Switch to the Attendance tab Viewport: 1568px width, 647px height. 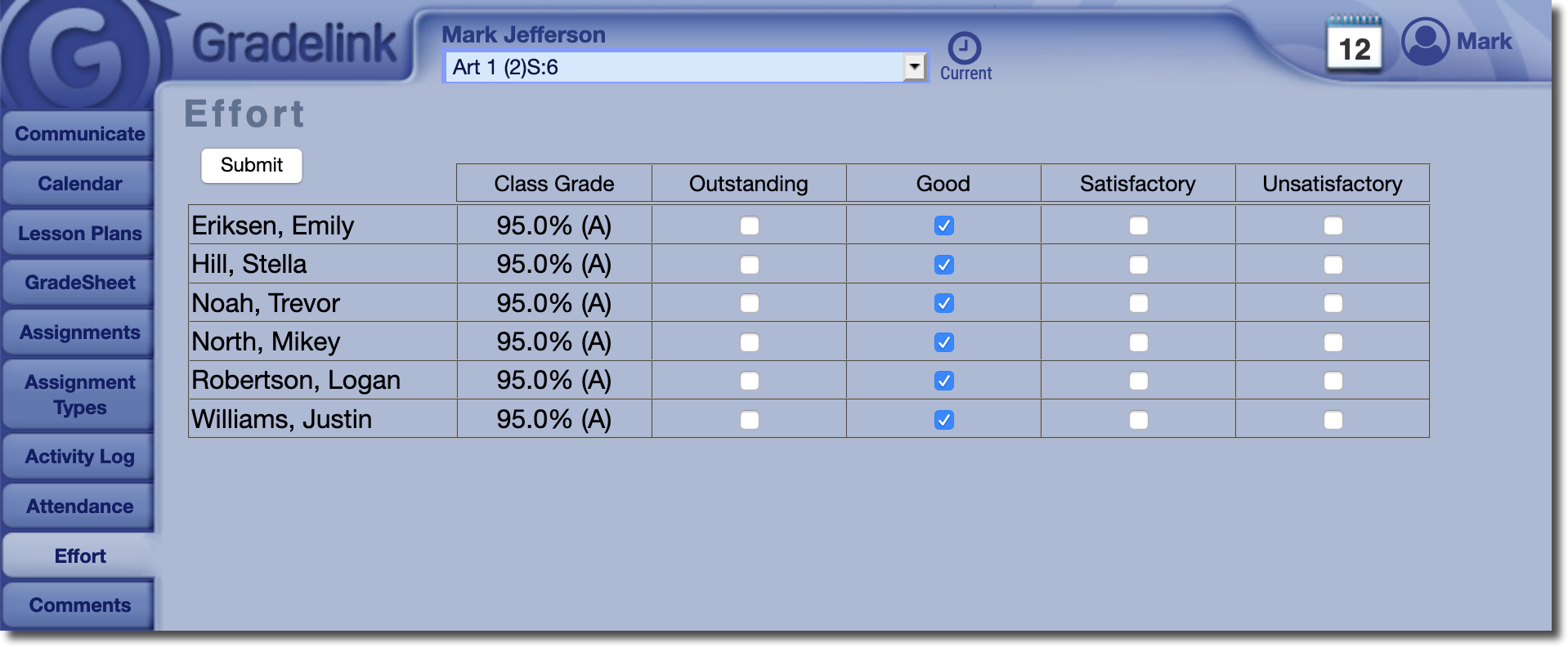click(x=79, y=506)
